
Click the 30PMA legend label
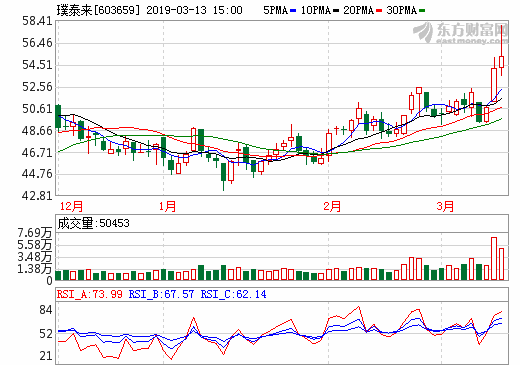(401, 10)
